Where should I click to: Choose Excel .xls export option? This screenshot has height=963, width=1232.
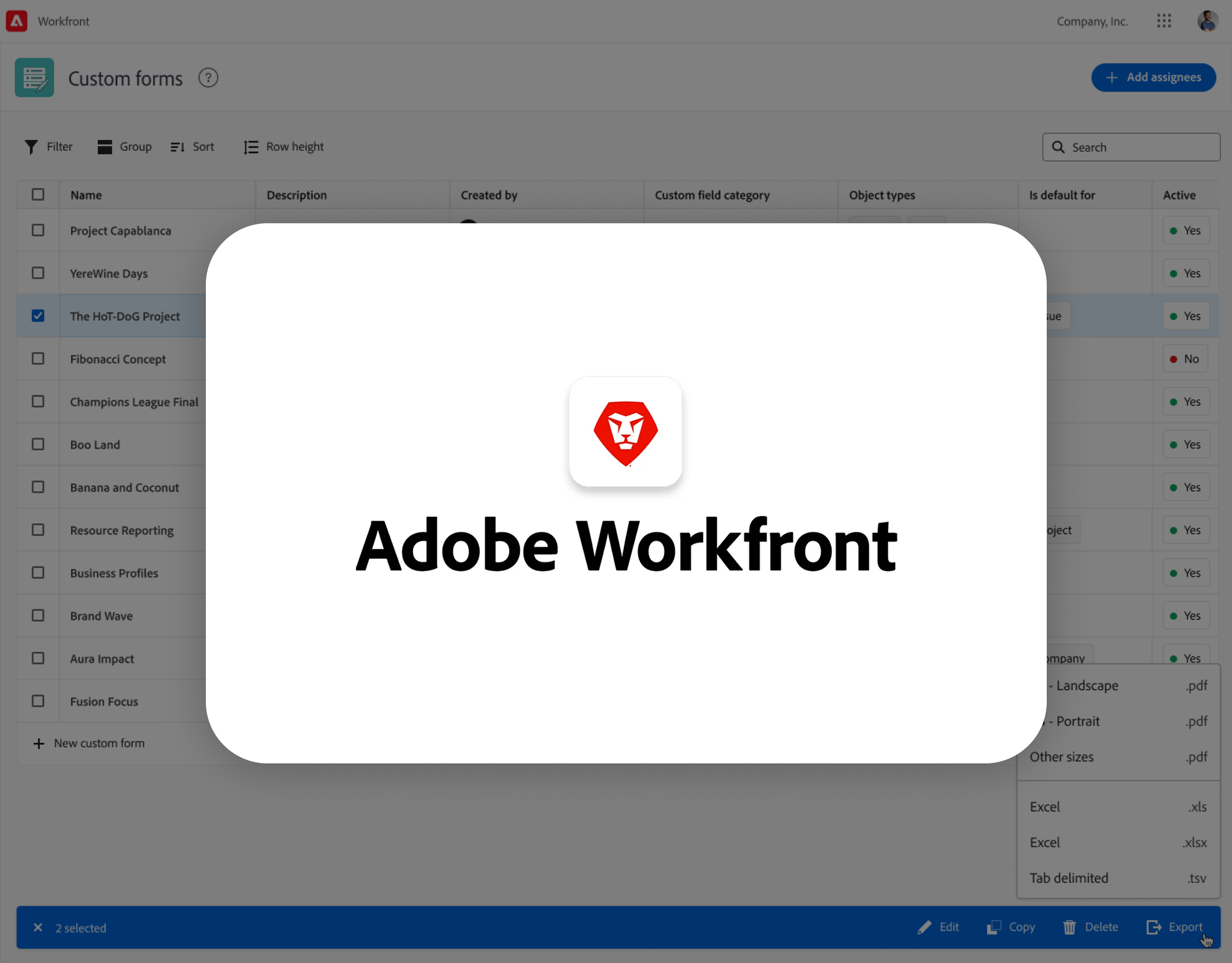pos(1118,807)
